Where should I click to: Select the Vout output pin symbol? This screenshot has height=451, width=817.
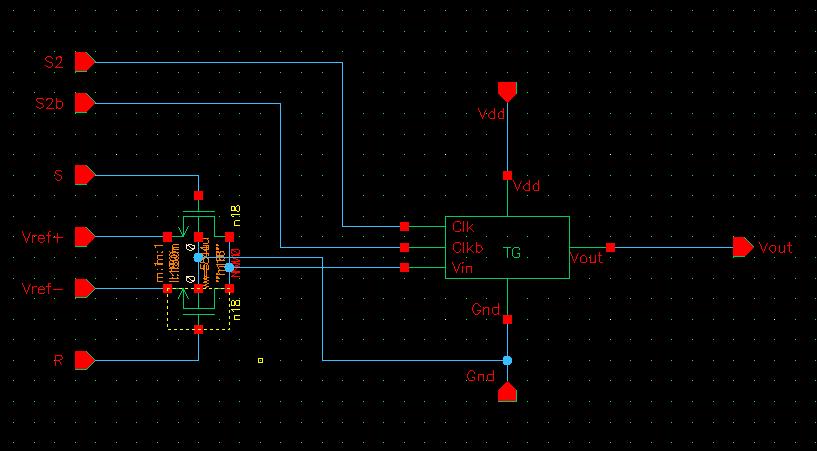click(743, 247)
